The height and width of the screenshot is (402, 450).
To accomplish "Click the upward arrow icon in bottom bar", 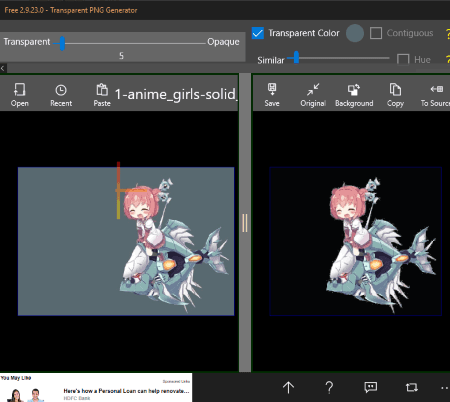I will click(288, 387).
